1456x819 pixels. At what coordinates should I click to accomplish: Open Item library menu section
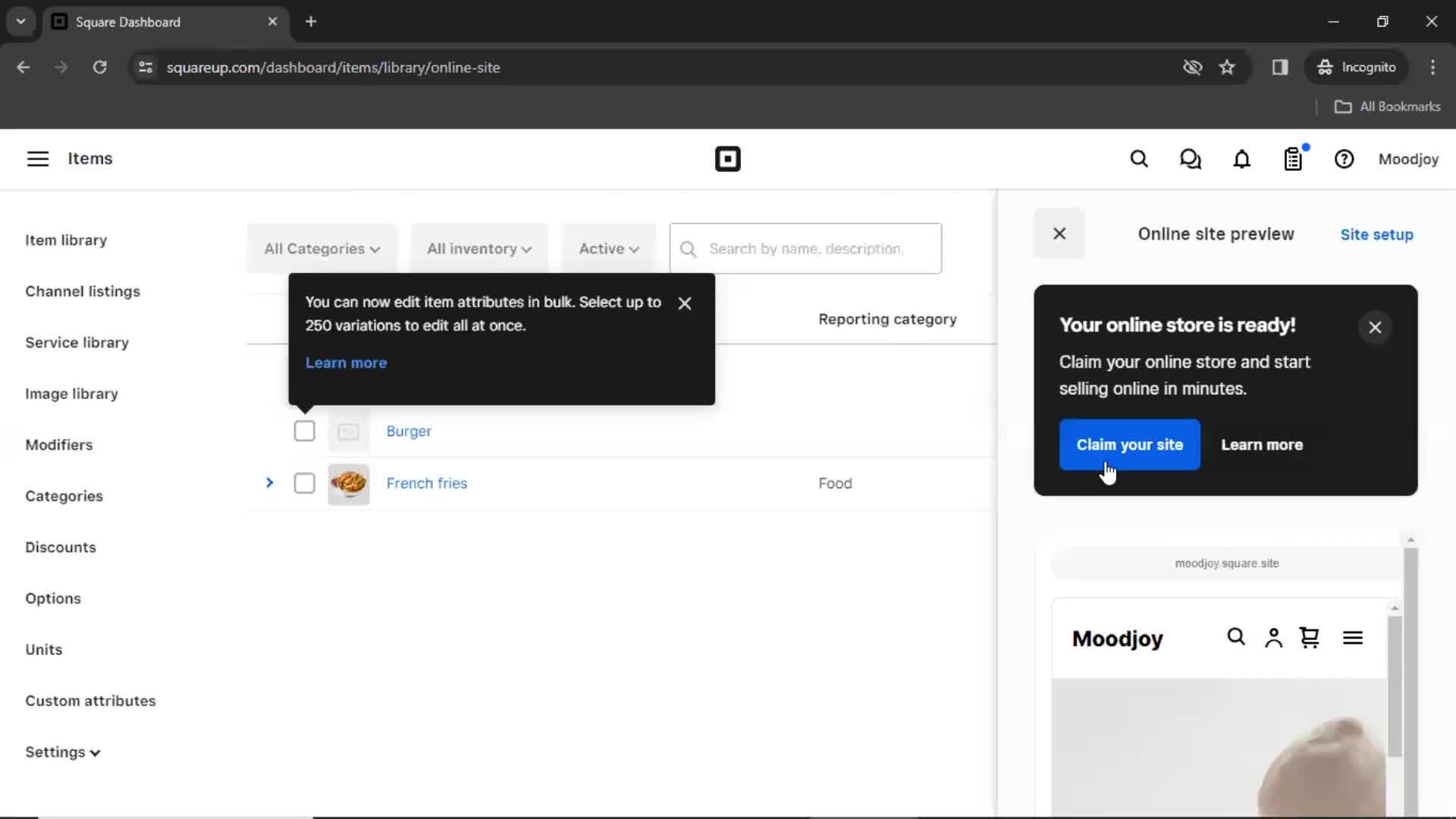66,240
